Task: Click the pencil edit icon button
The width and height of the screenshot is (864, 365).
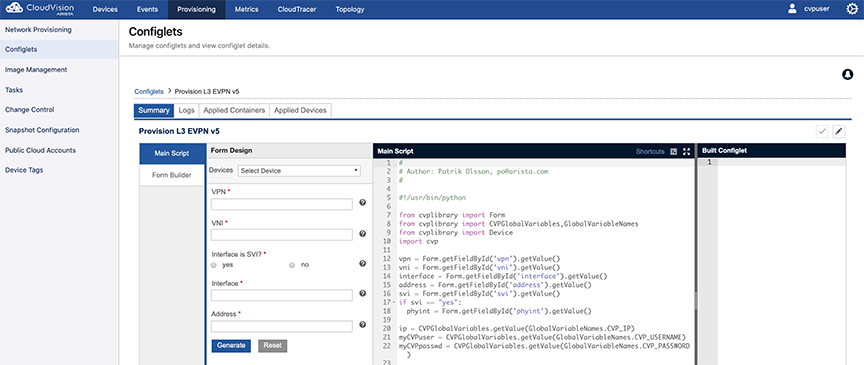Action: coord(839,131)
